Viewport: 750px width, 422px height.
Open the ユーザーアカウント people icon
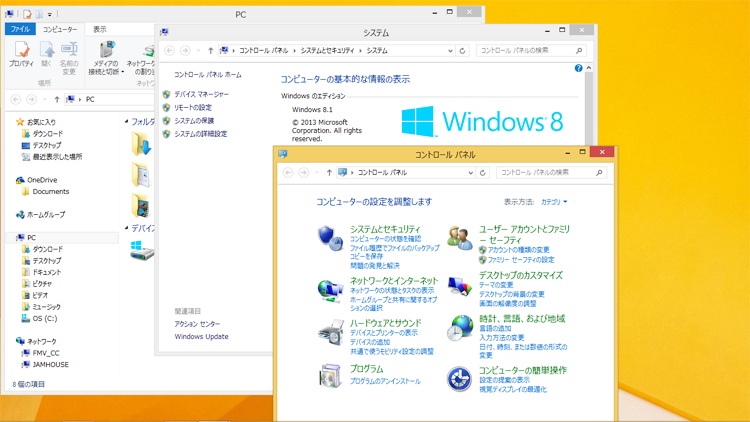click(x=460, y=238)
